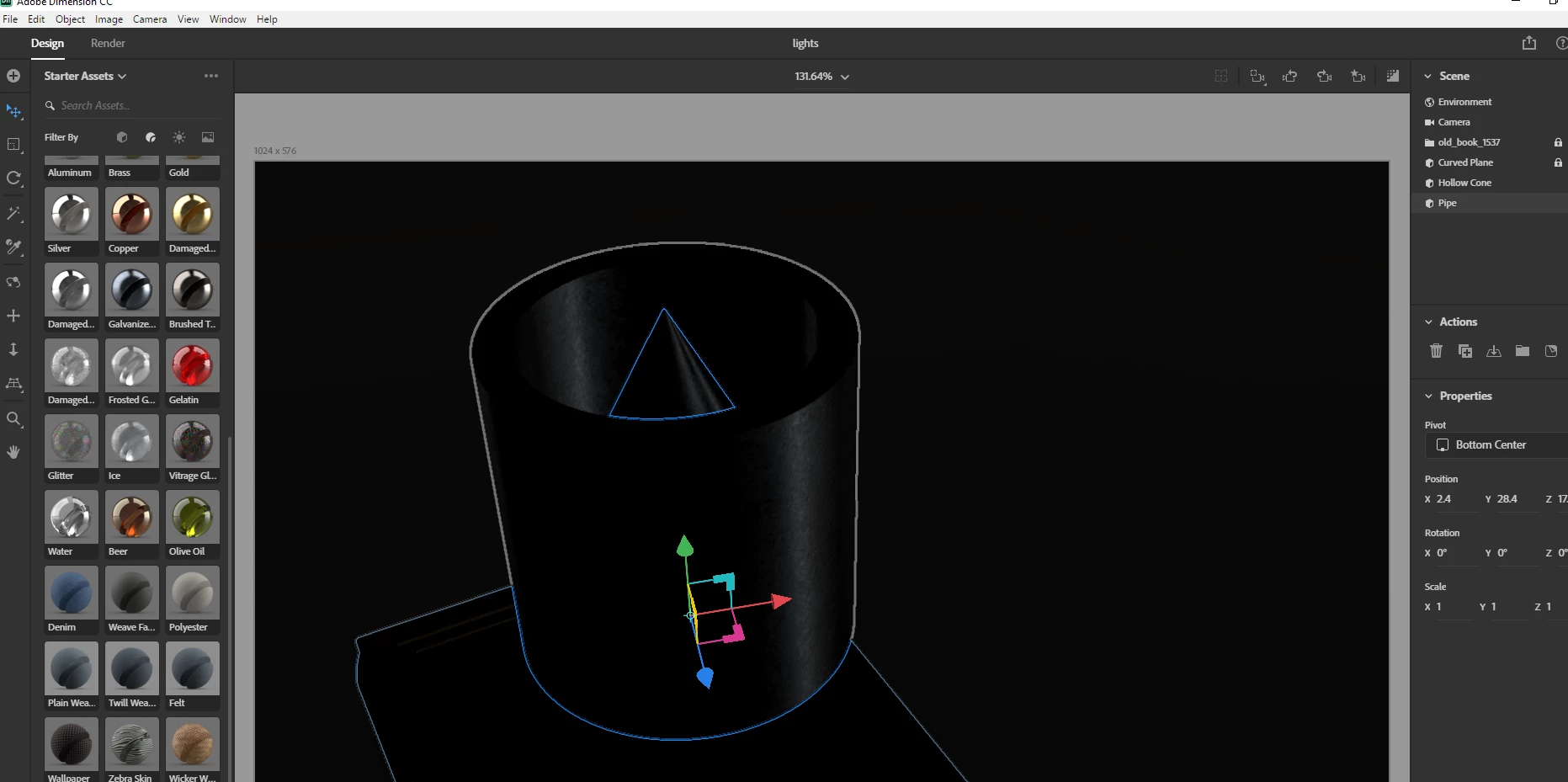Choose the Gelatin material thumbnail
This screenshot has width=1568, height=782.
click(193, 364)
